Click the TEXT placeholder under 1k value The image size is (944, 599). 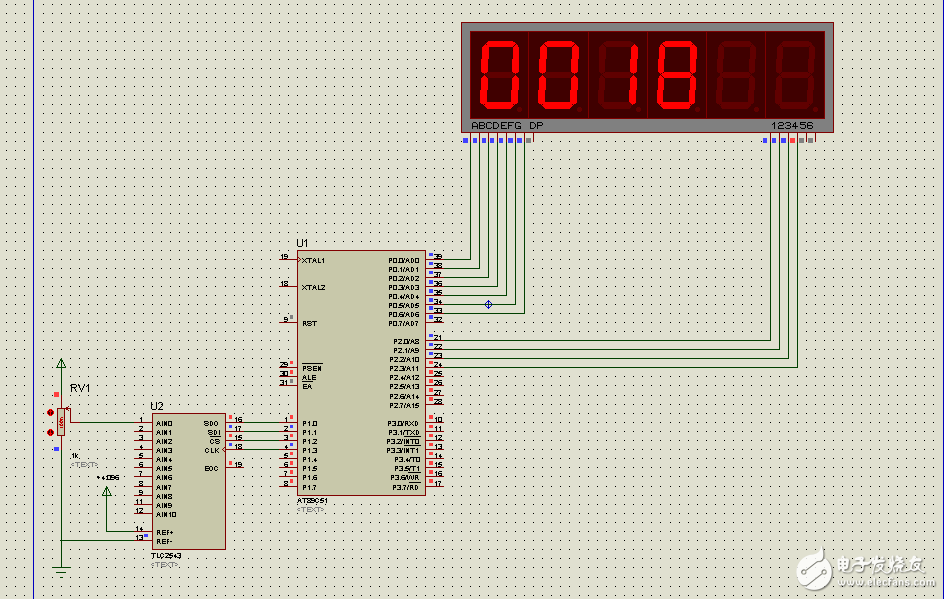pyautogui.click(x=84, y=465)
